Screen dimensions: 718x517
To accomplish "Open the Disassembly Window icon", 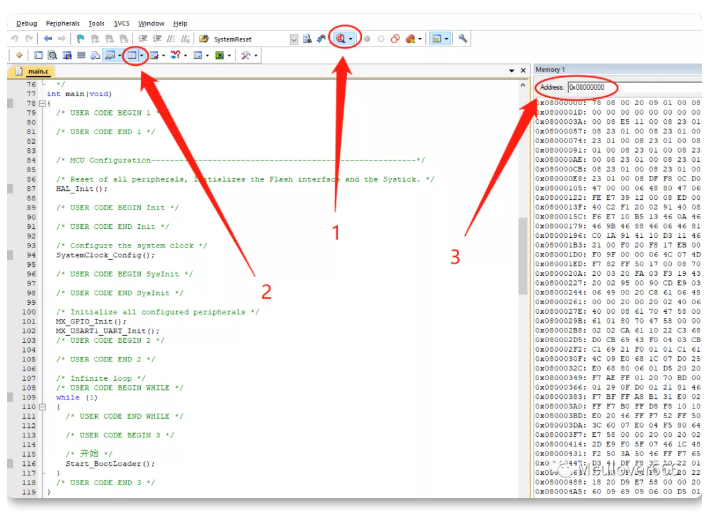I will pyautogui.click(x=53, y=55).
